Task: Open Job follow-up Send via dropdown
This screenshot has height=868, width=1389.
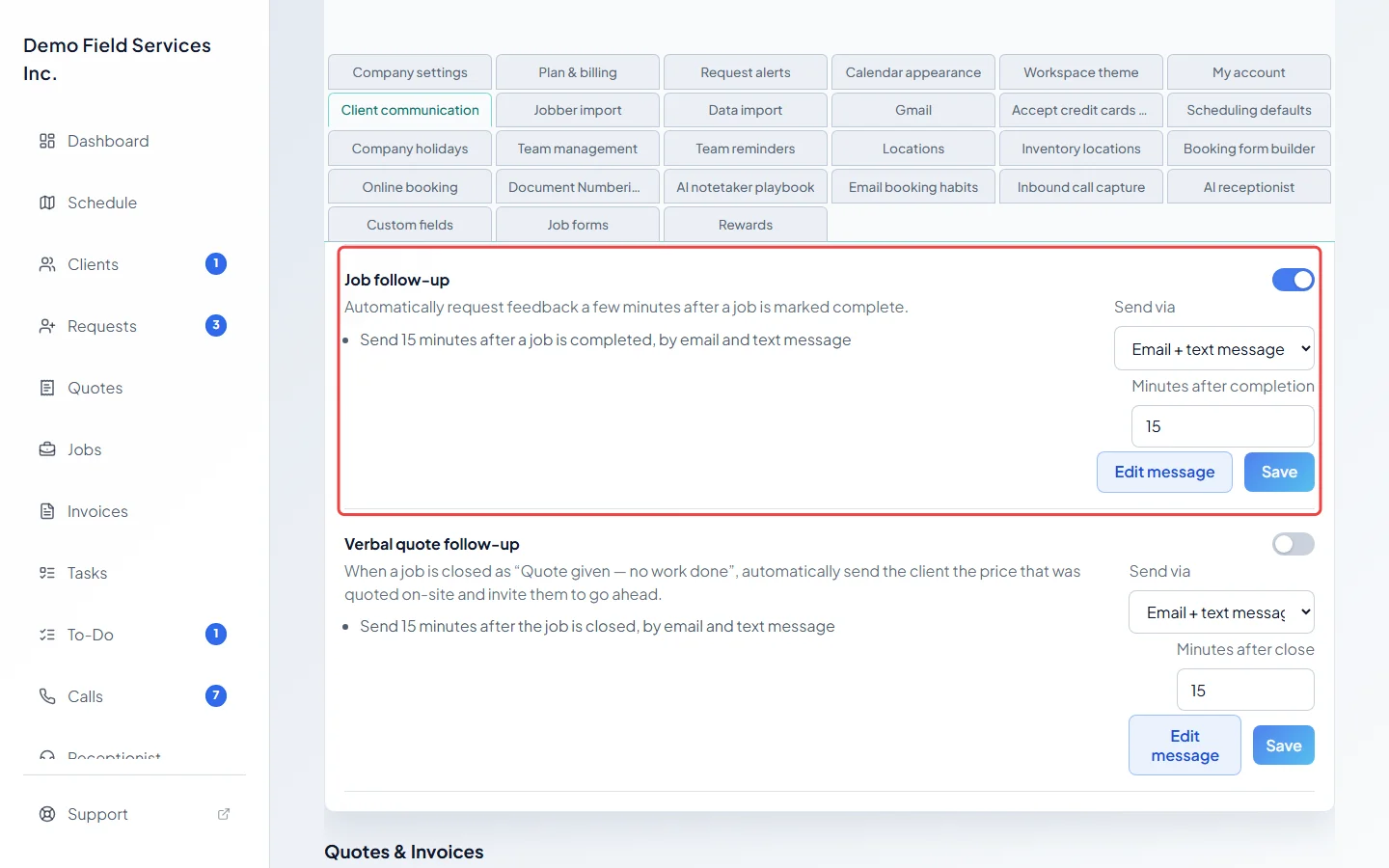Action: [1214, 349]
